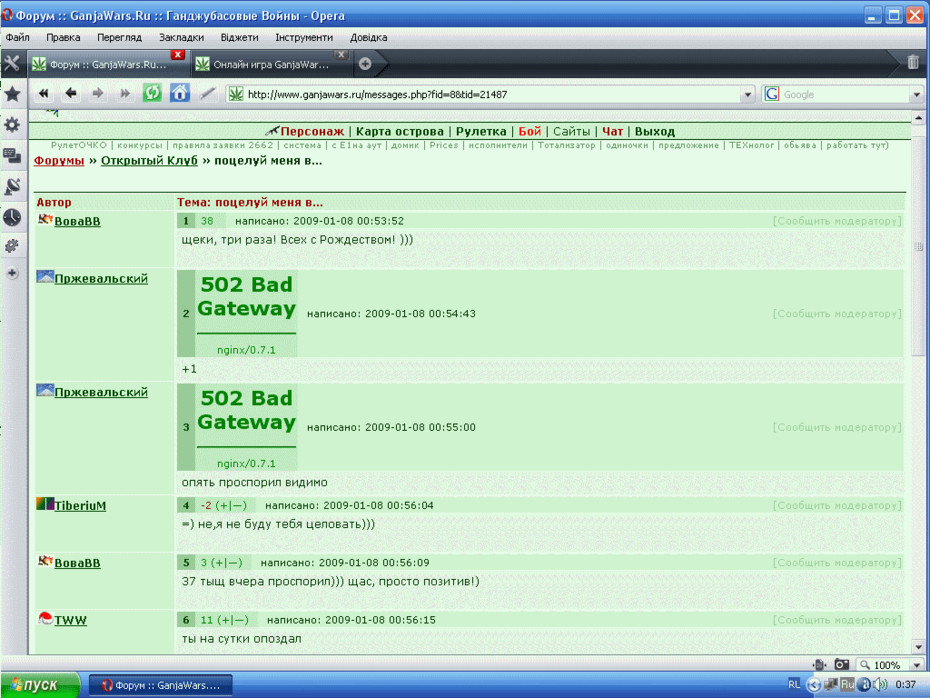The height and width of the screenshot is (698, 930).
Task: Open the Бой link
Action: point(530,131)
